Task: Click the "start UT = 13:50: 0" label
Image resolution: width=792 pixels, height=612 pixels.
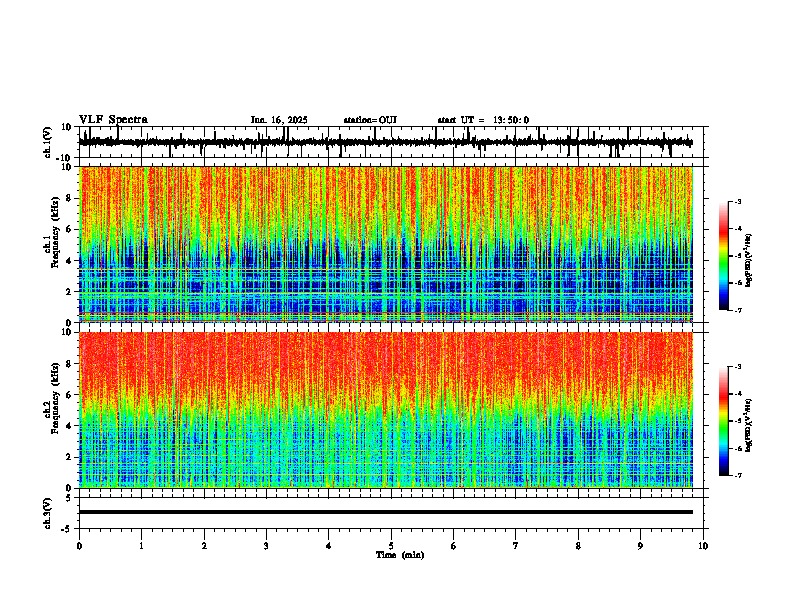Action: pyautogui.click(x=483, y=120)
